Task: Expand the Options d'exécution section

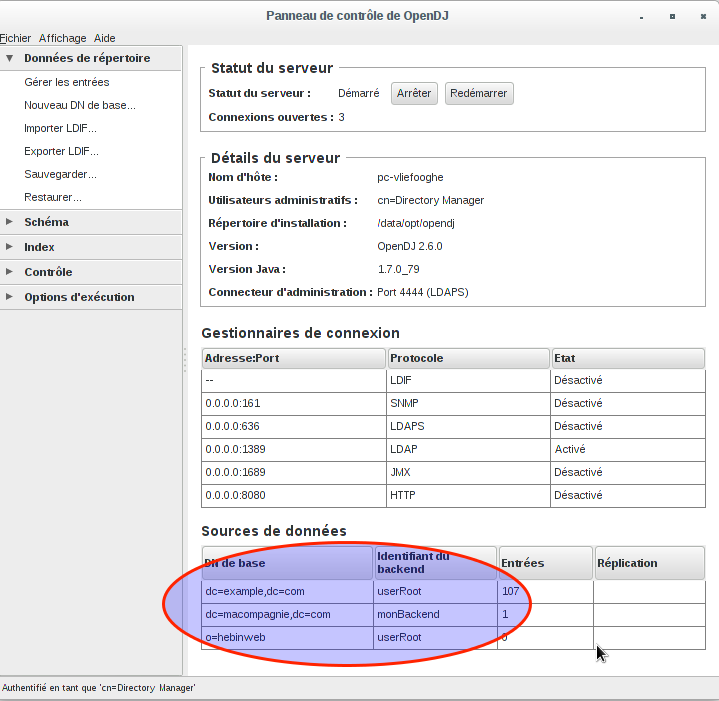Action: click(91, 297)
